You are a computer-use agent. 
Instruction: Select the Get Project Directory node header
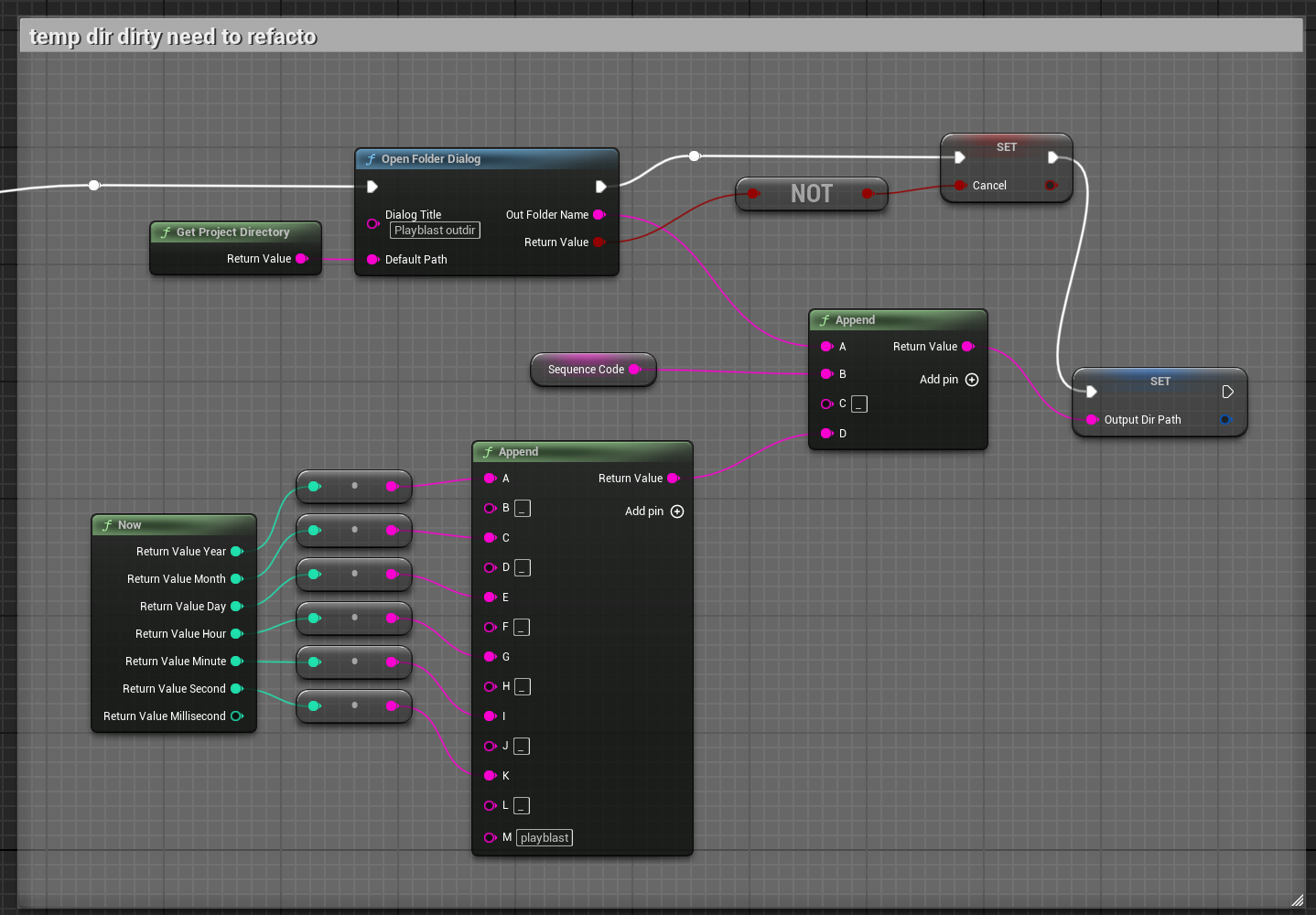click(x=235, y=232)
